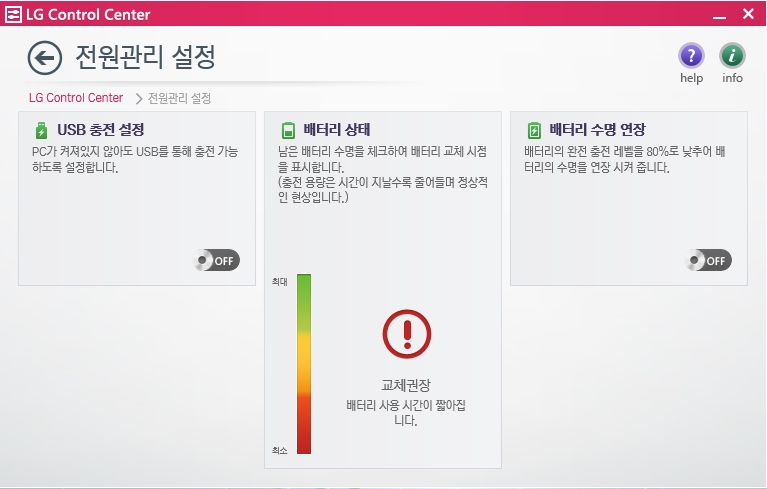Image resolution: width=767 pixels, height=489 pixels.
Task: Open the green info icon
Action: (x=732, y=56)
